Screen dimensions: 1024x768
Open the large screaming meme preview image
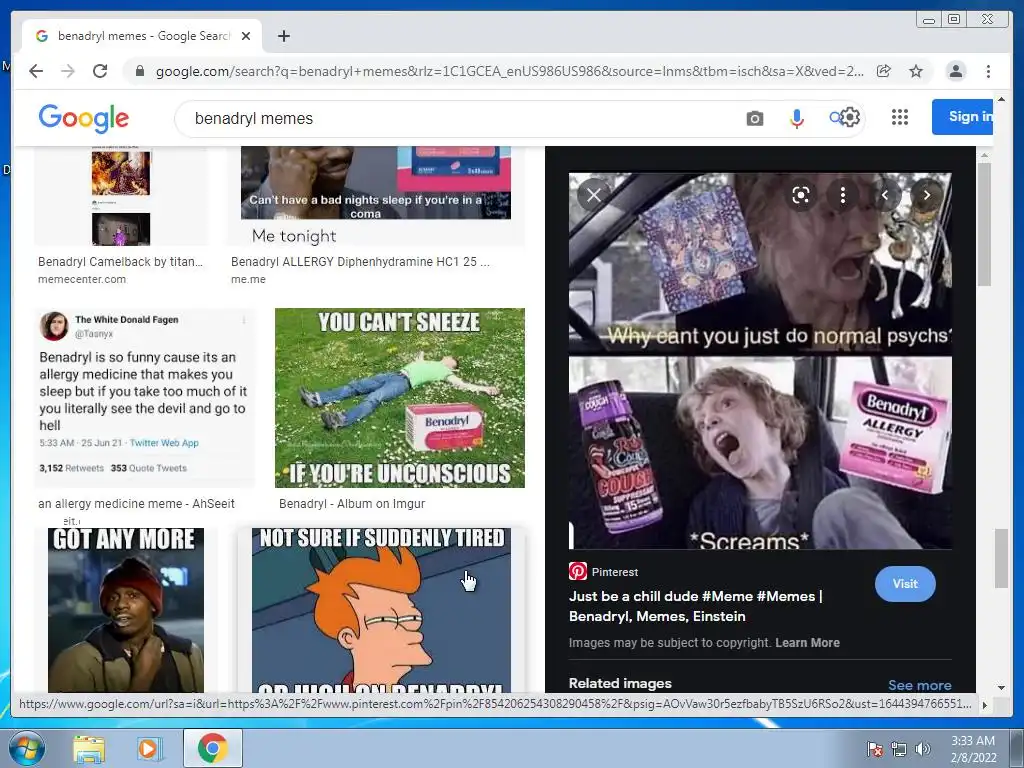(760, 360)
